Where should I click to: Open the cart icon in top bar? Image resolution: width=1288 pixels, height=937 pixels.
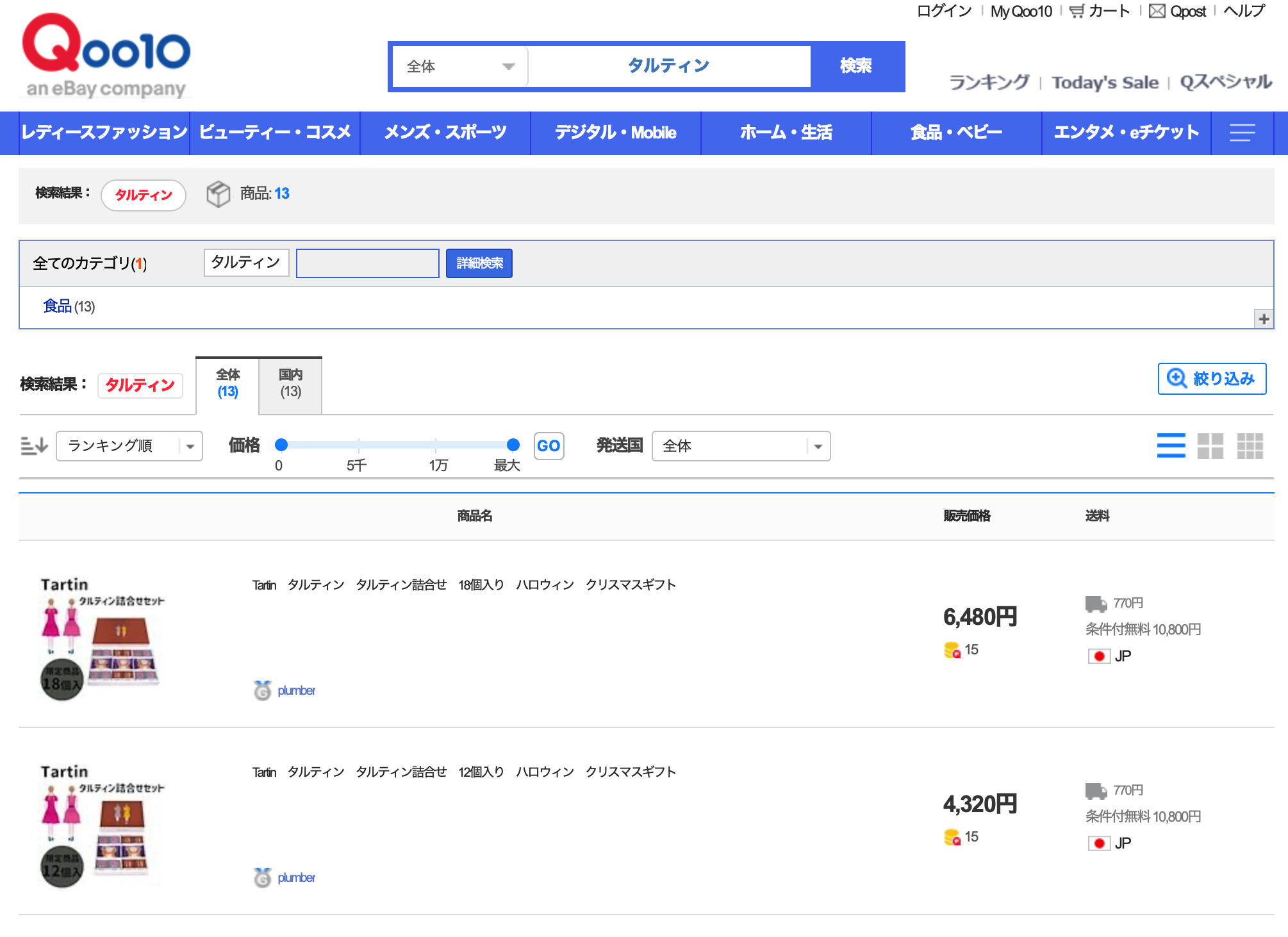tap(1077, 11)
